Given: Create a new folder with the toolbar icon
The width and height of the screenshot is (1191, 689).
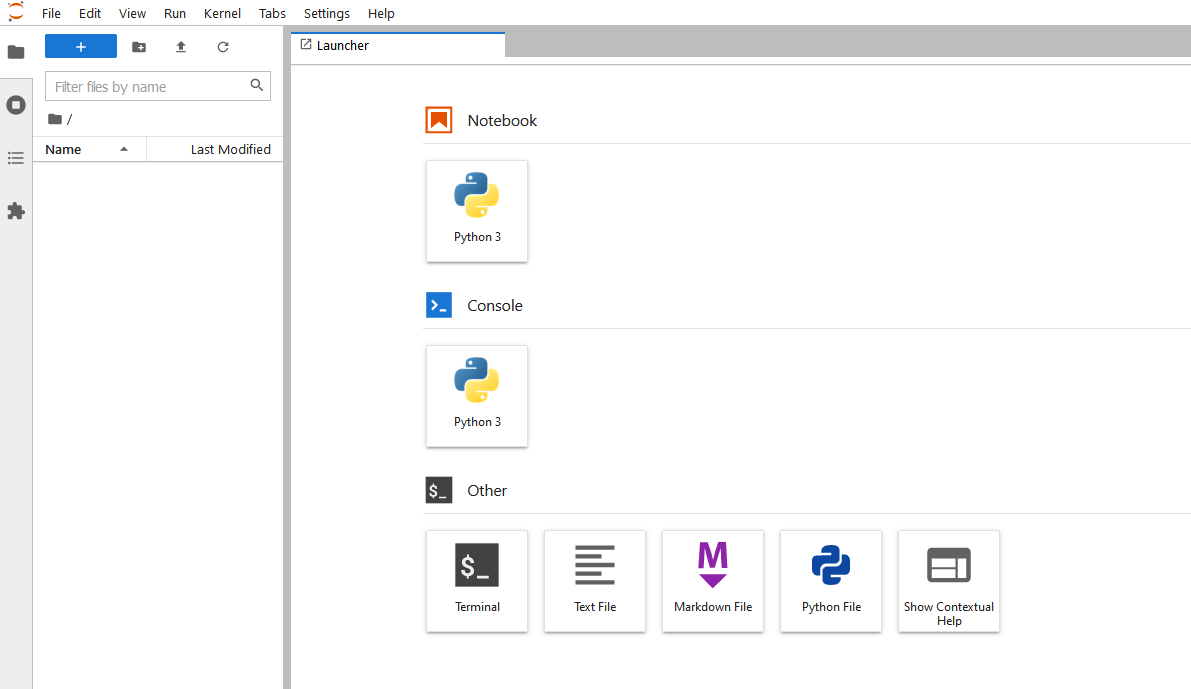Looking at the screenshot, I should point(139,47).
